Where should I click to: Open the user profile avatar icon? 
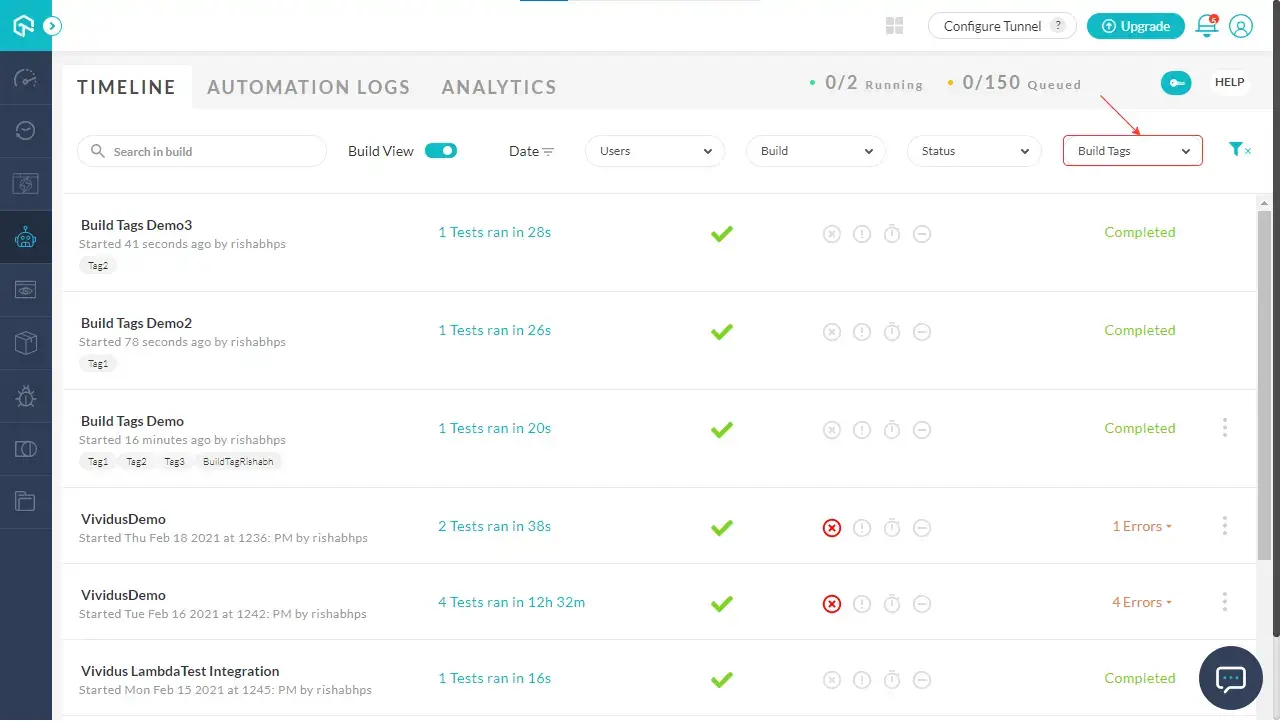coord(1241,26)
